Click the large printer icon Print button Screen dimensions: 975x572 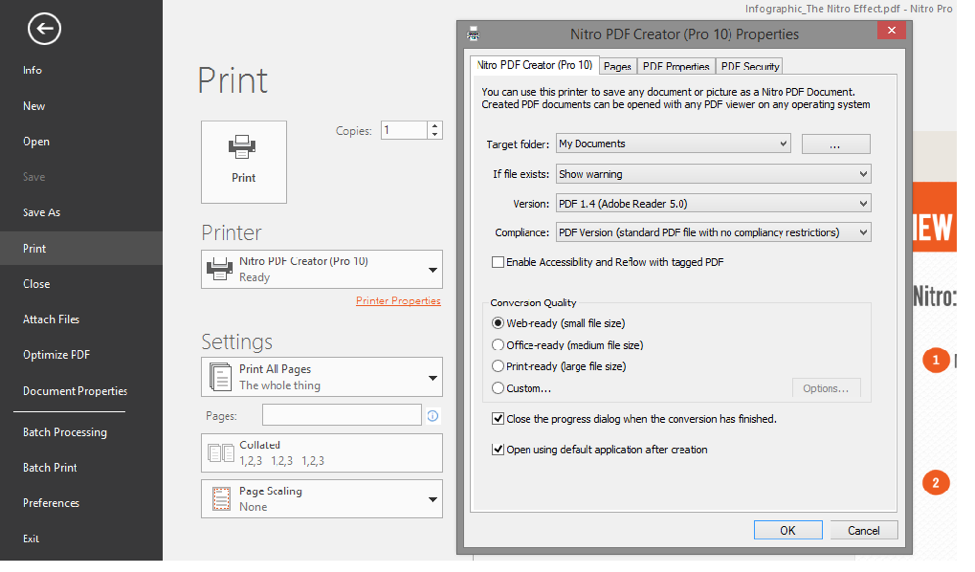tap(243, 162)
